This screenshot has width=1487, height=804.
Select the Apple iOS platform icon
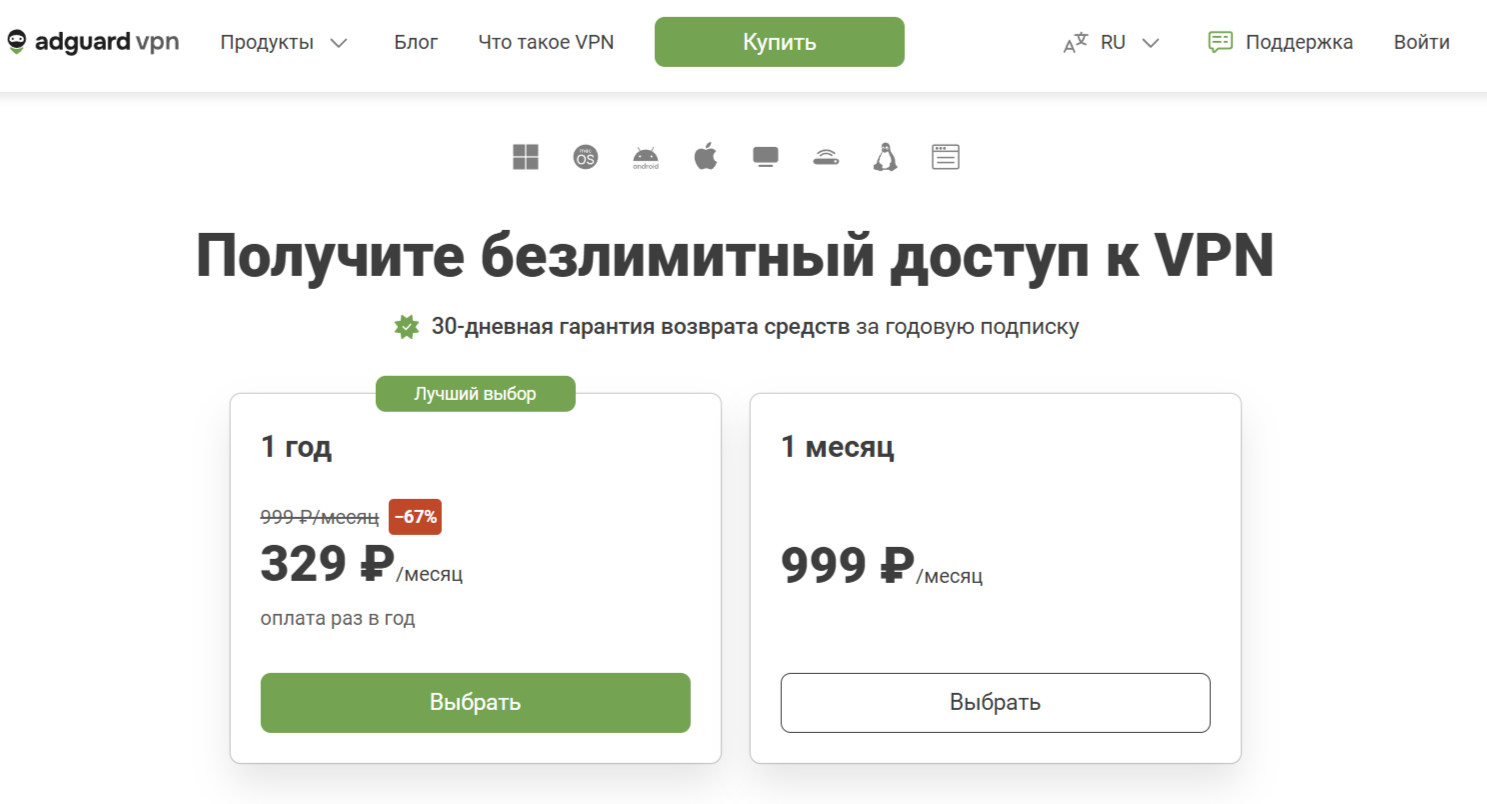706,157
